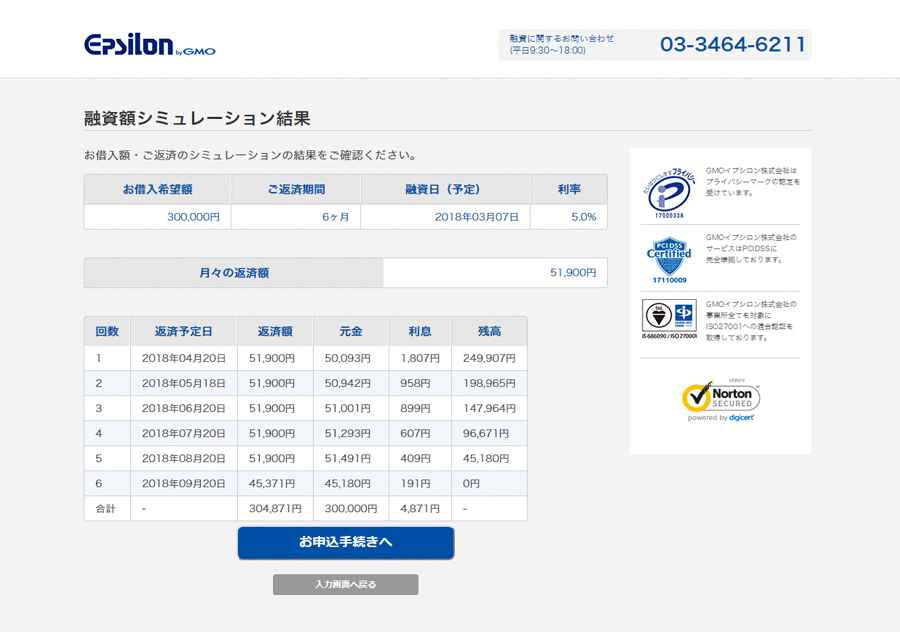
Task: Click the 合計 total row label
Action: (x=106, y=509)
